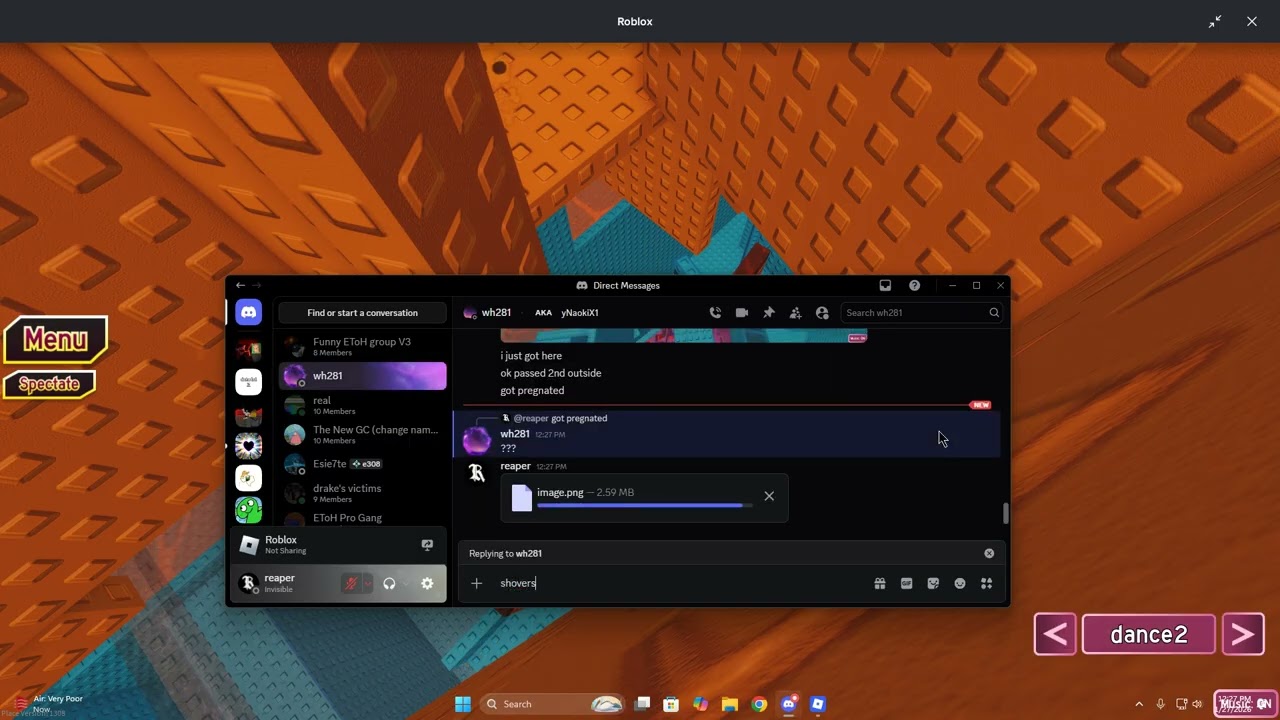Open the emoji picker

(x=960, y=583)
